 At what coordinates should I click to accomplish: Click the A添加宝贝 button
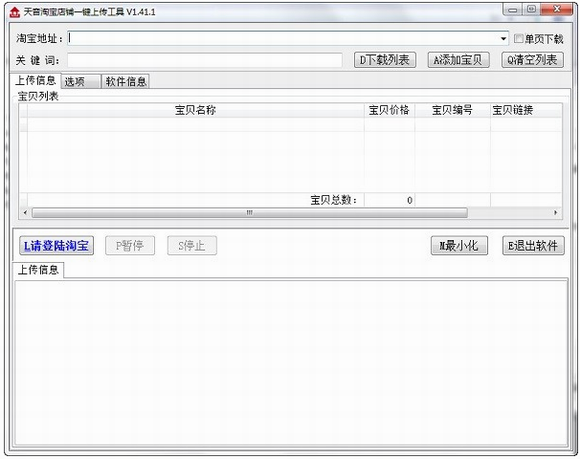458,60
